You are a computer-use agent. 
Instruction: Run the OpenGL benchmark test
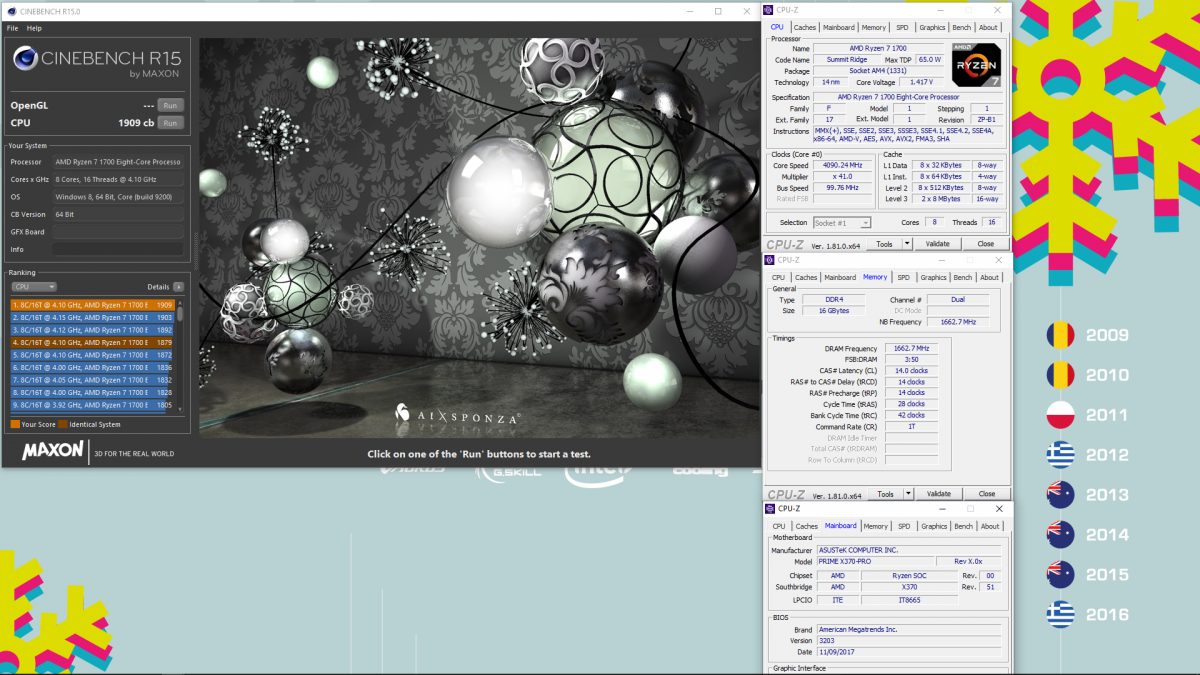(x=171, y=105)
